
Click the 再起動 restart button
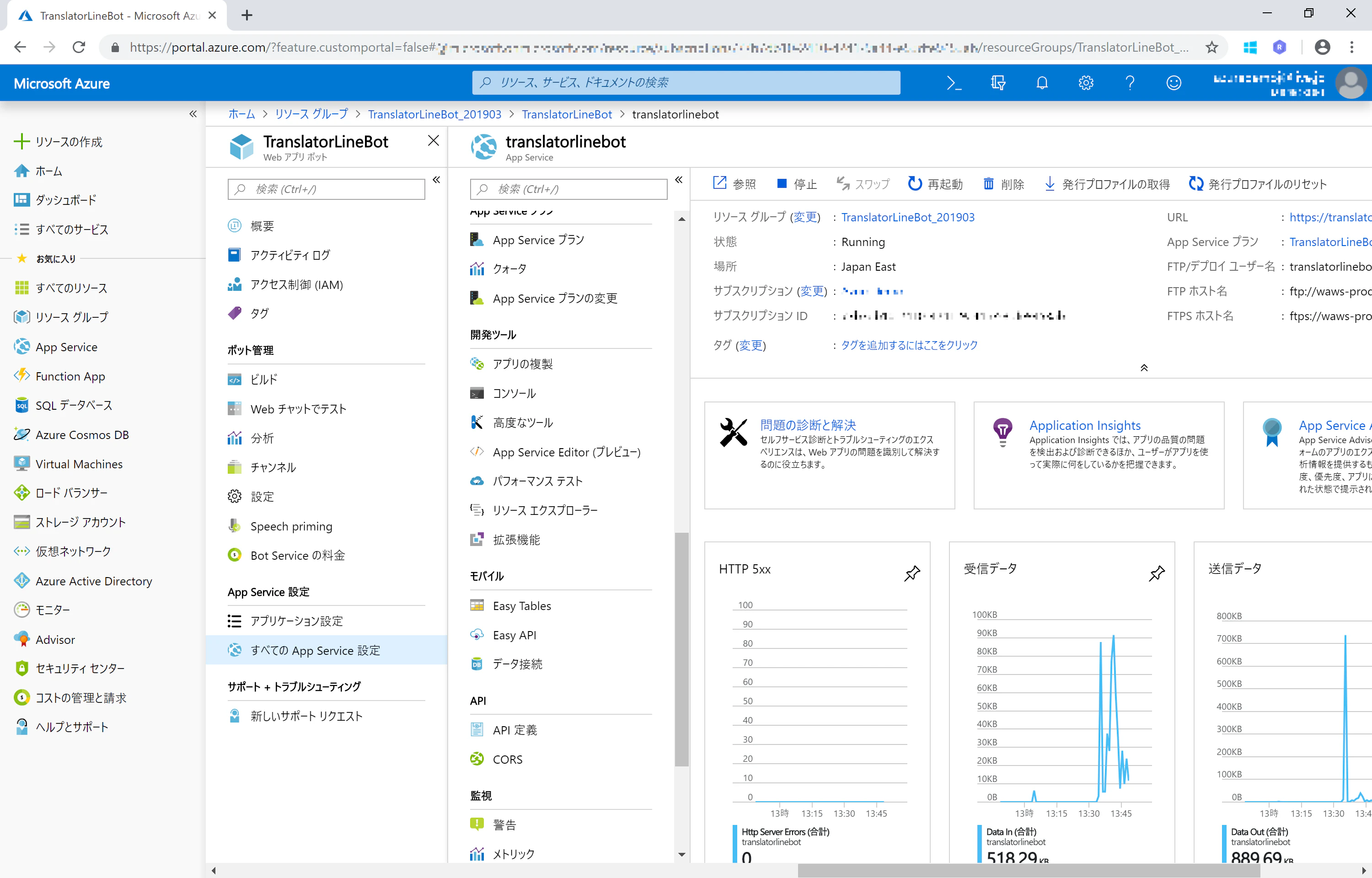[x=935, y=184]
